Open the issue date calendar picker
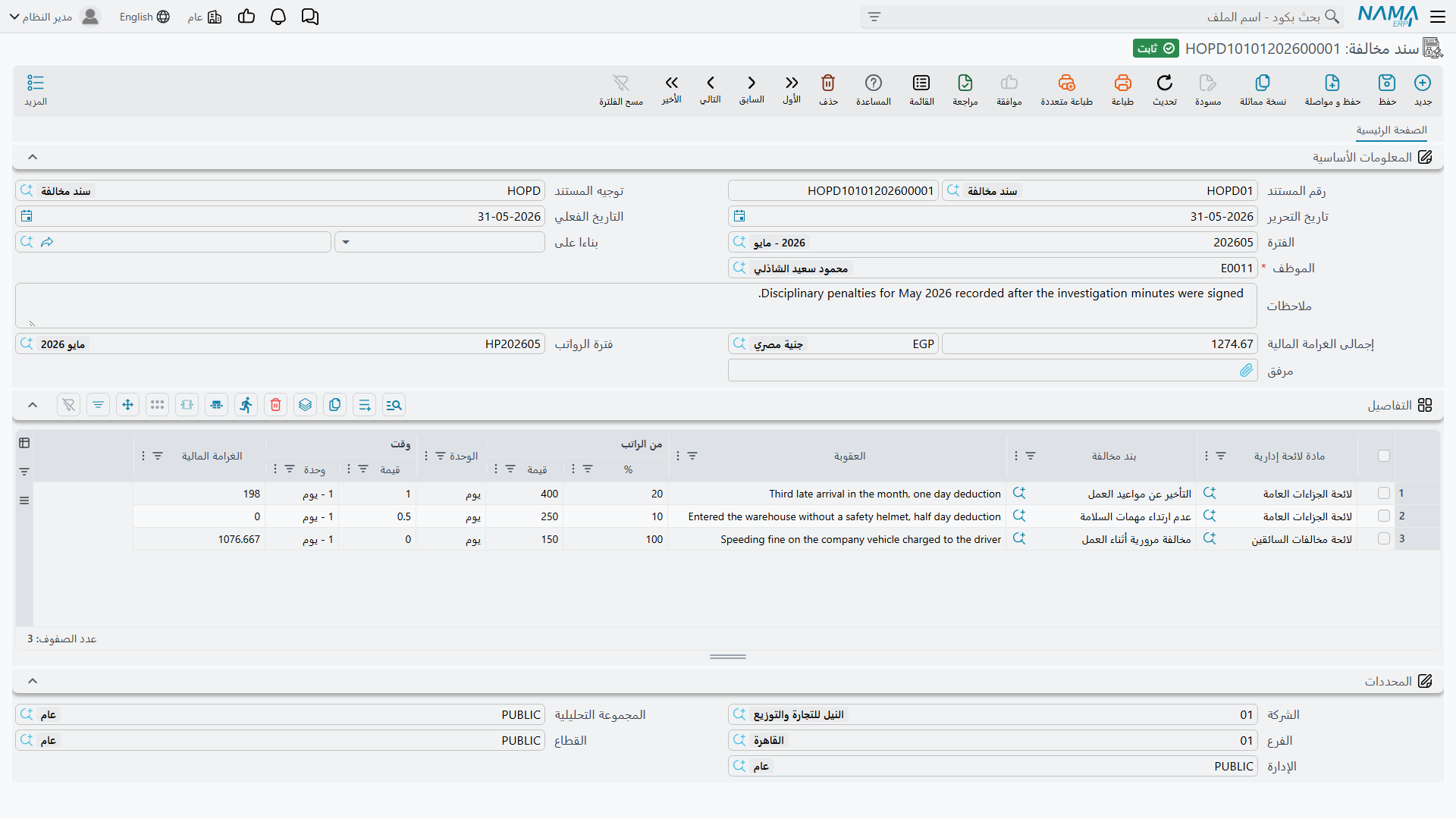The width and height of the screenshot is (1456, 819). pos(739,217)
